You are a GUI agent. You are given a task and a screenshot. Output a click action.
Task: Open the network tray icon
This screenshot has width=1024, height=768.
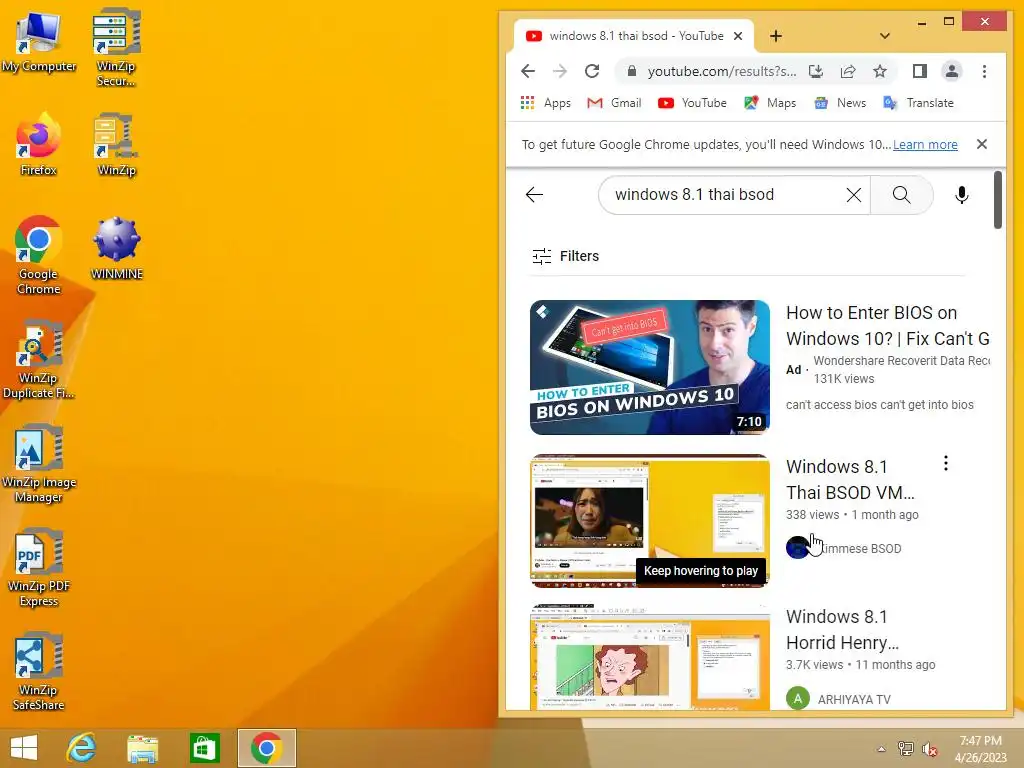(x=906, y=749)
